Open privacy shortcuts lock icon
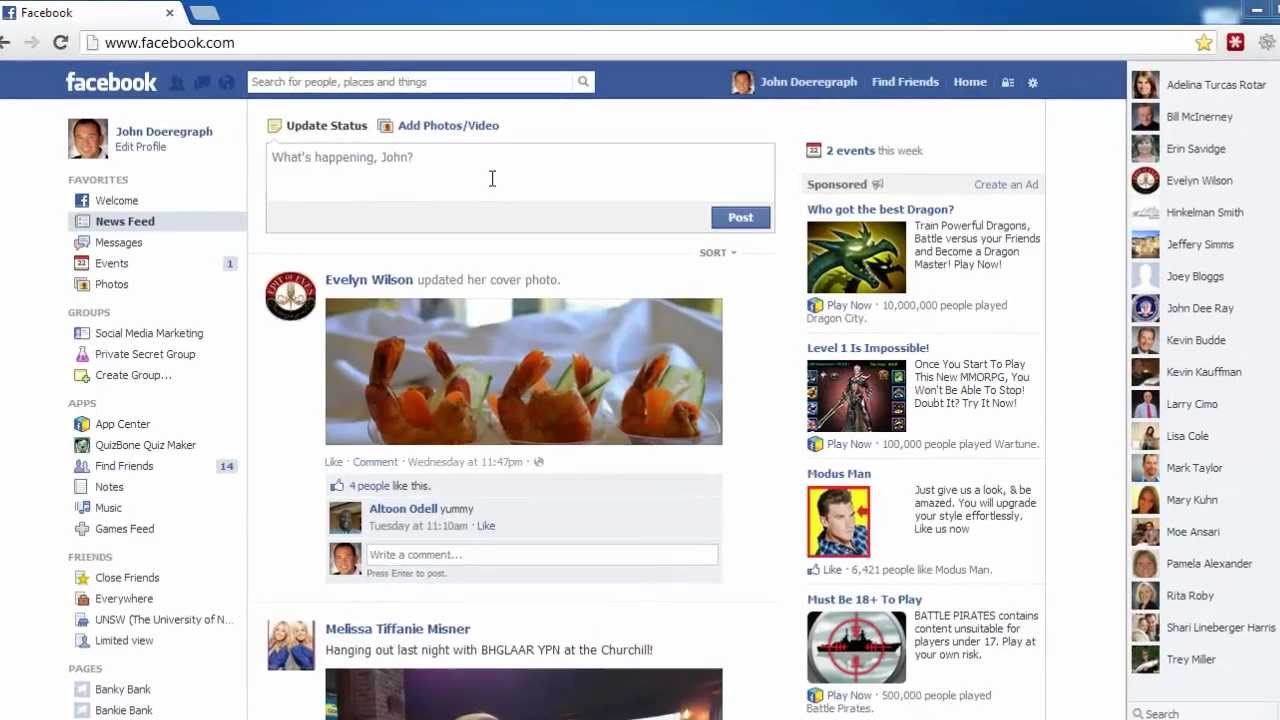The image size is (1280, 720). 1008,83
